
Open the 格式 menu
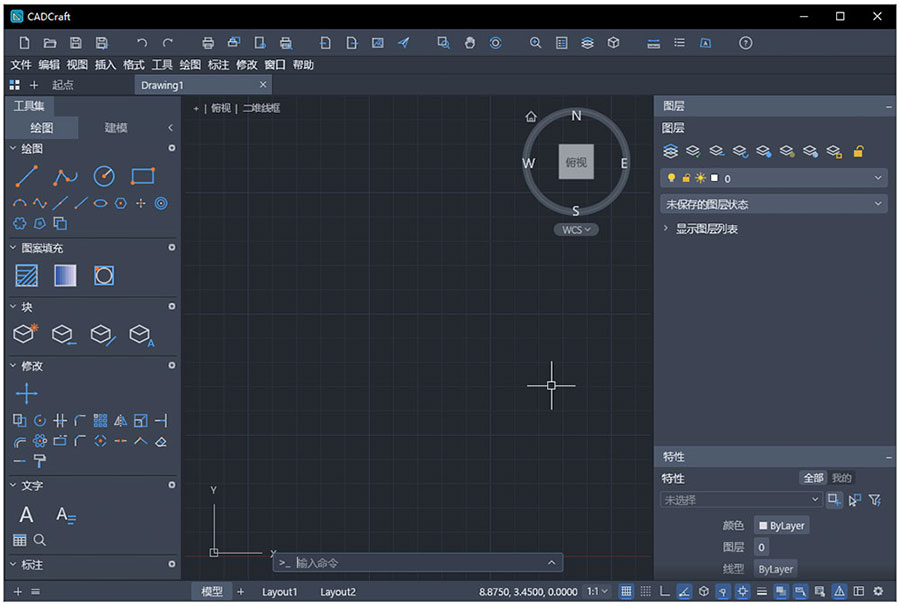(x=134, y=65)
